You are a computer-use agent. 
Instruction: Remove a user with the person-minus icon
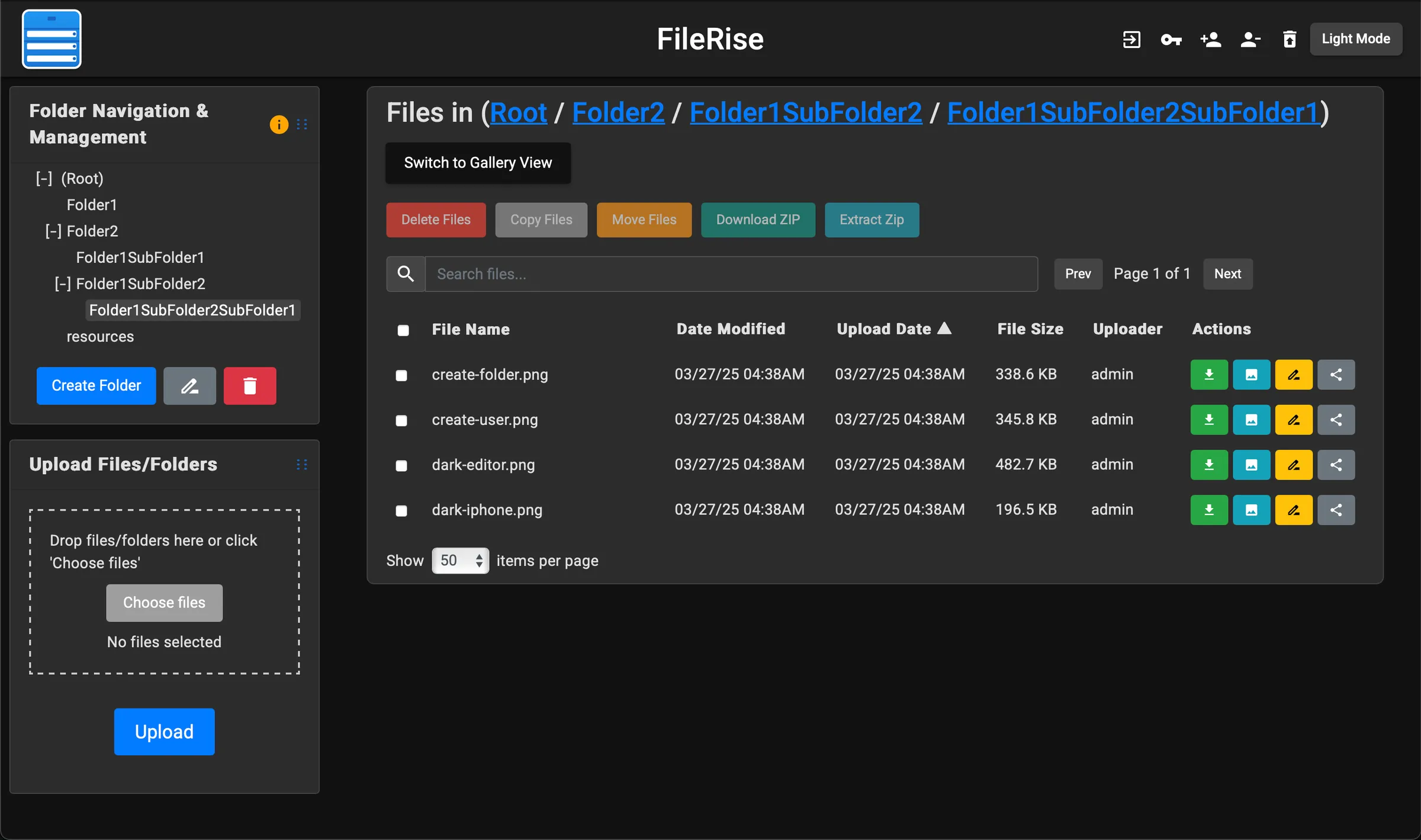1250,39
